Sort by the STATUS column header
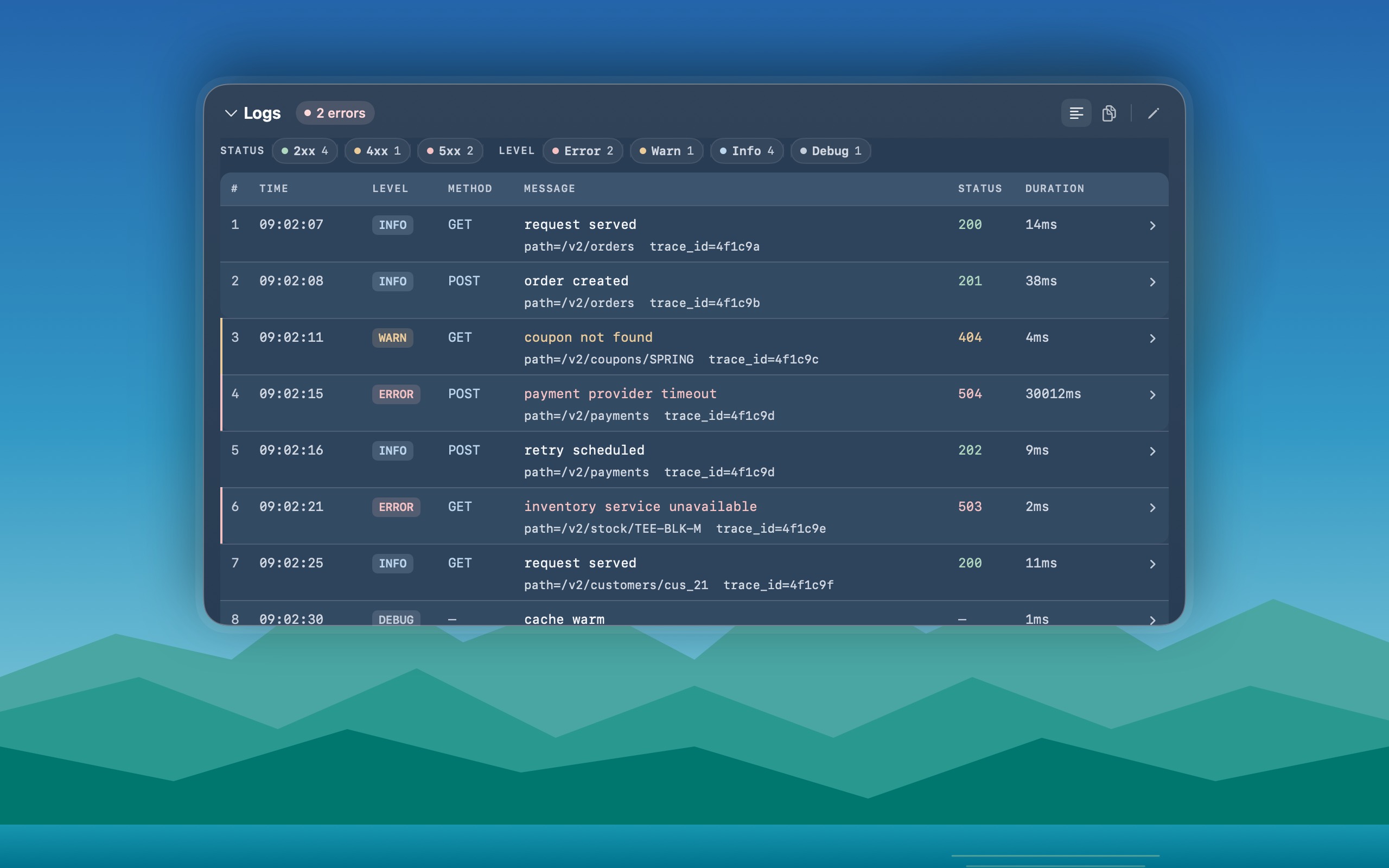Viewport: 1389px width, 868px height. (980, 188)
